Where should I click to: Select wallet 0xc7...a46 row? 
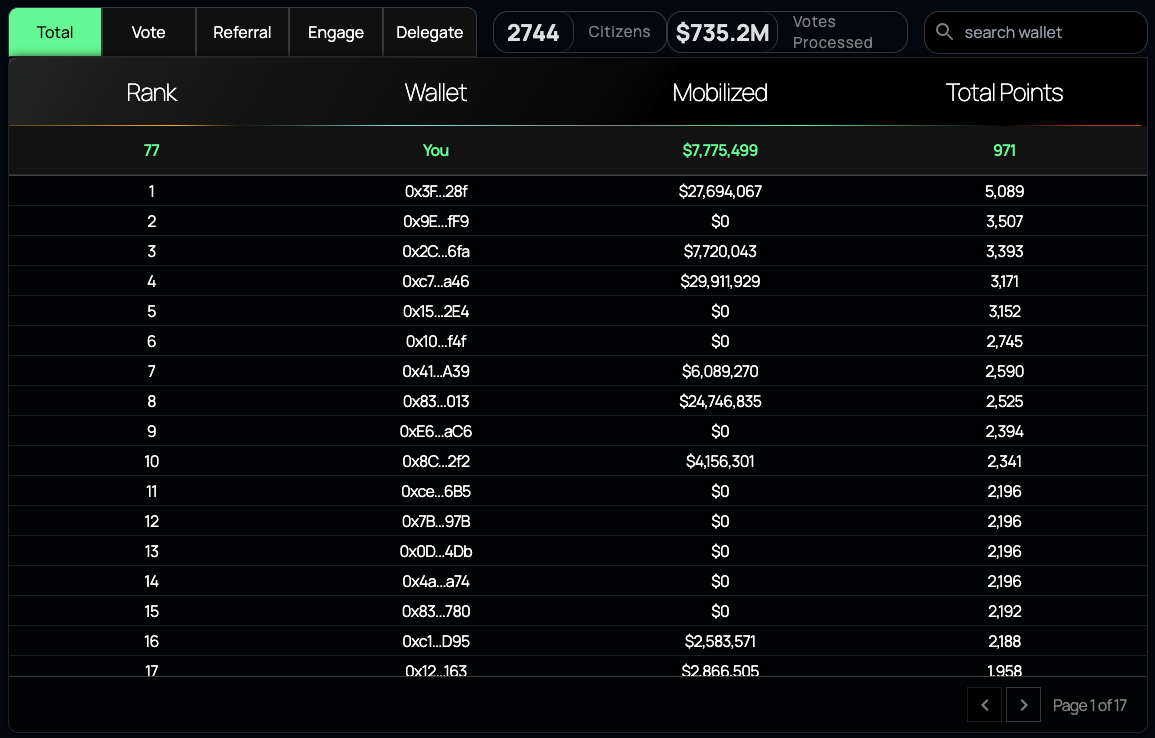(436, 281)
